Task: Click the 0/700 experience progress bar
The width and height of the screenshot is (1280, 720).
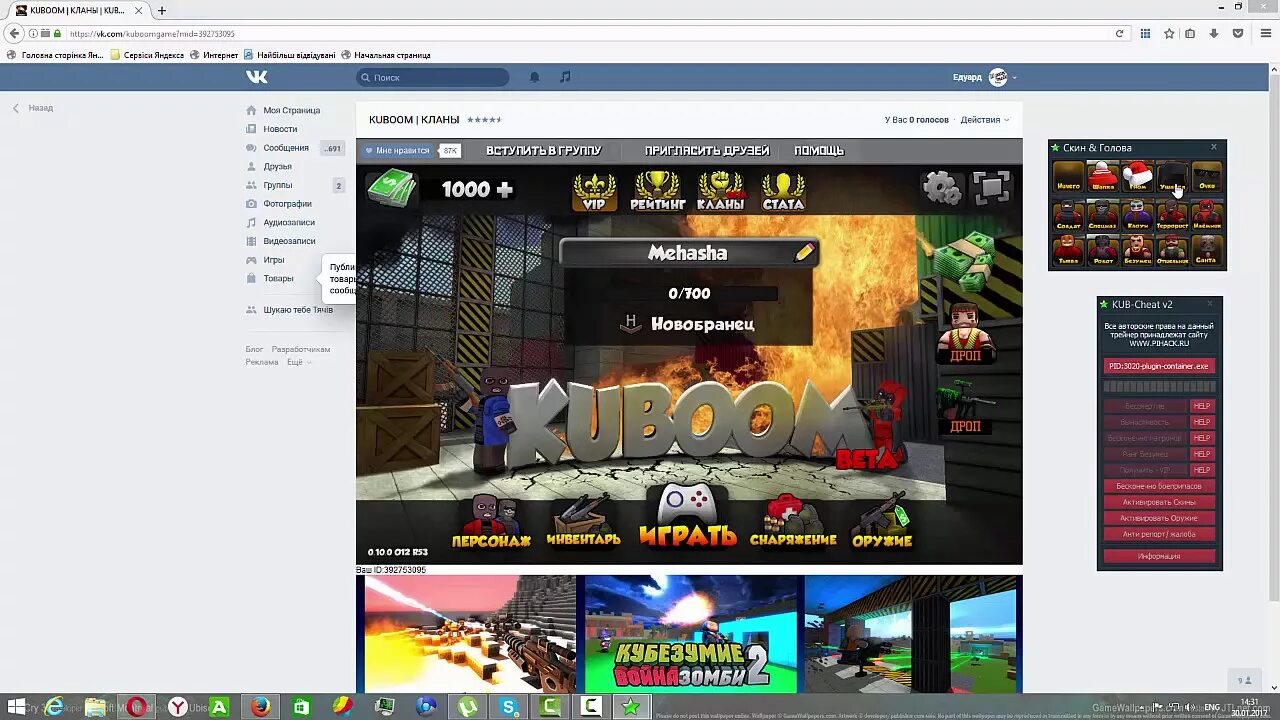Action: [x=690, y=294]
